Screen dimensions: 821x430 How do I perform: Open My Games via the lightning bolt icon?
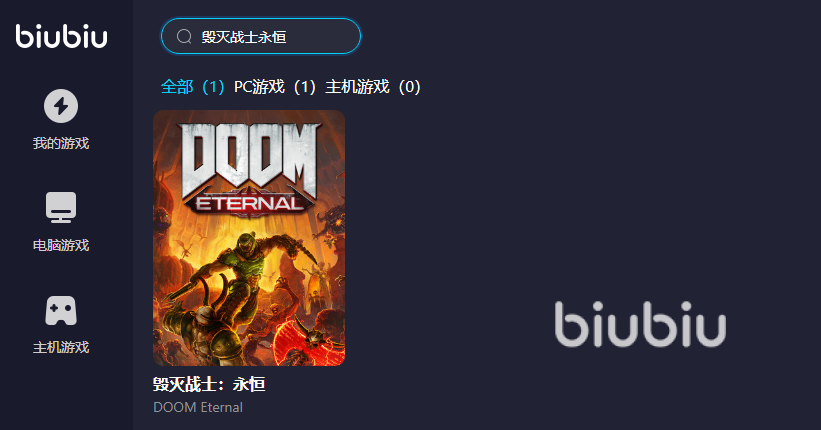coord(61,106)
